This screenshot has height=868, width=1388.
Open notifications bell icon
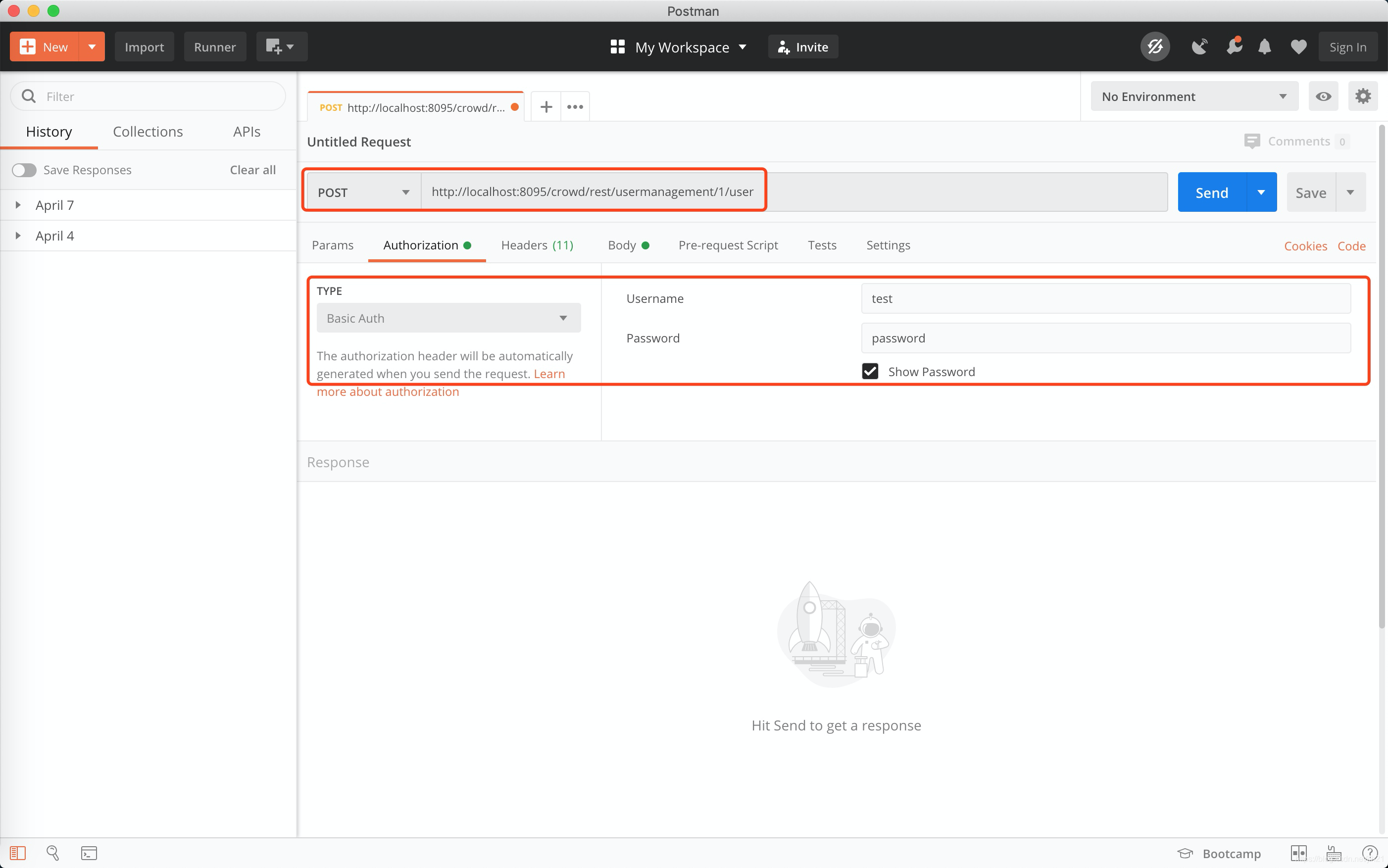tap(1265, 47)
